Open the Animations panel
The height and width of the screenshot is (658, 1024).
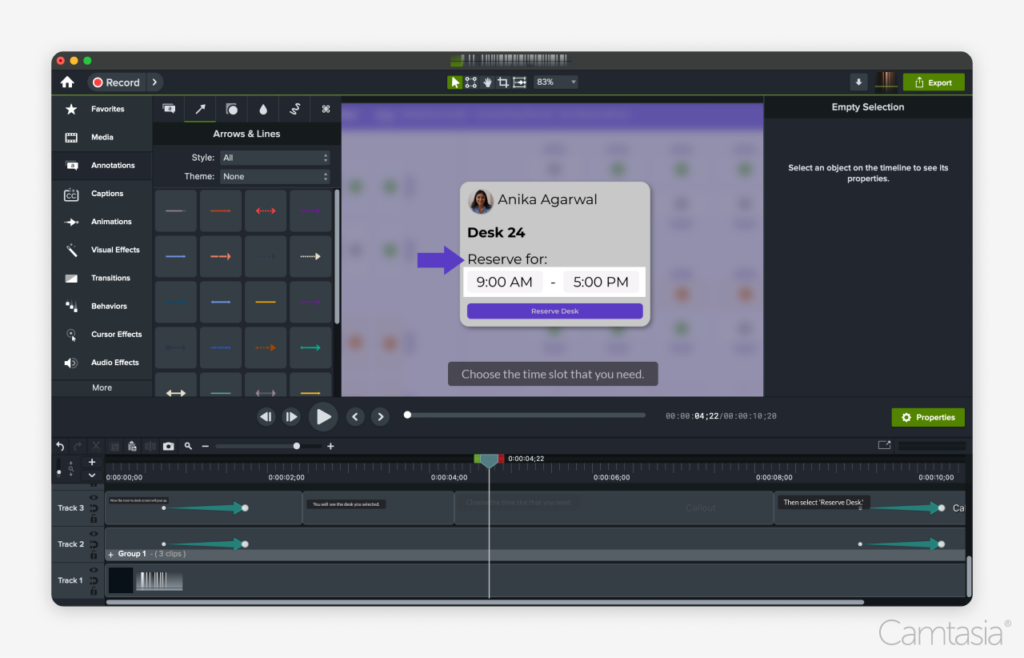(x=102, y=222)
